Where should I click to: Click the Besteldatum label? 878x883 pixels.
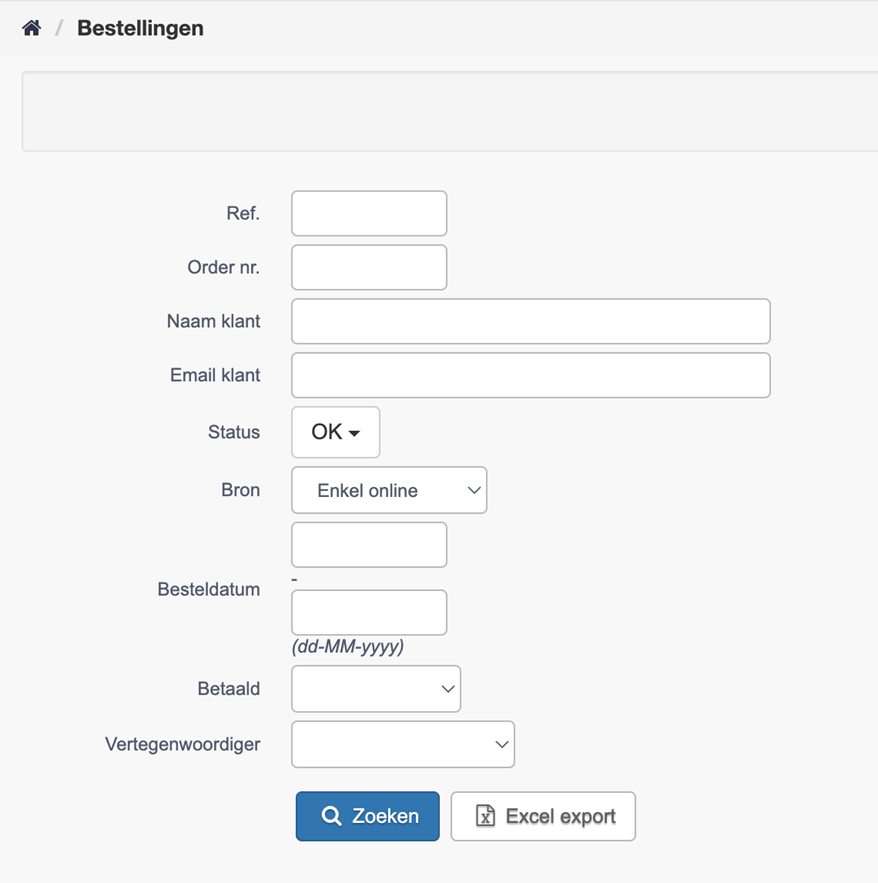pos(208,590)
